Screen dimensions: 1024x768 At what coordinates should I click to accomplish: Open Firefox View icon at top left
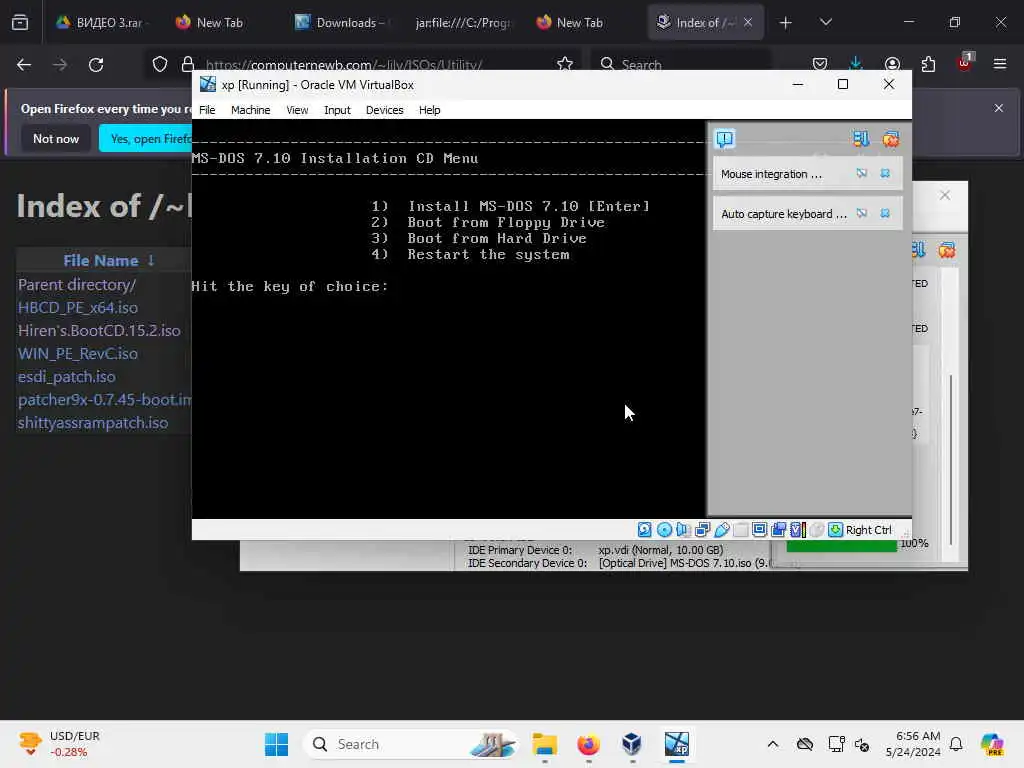pos(20,23)
